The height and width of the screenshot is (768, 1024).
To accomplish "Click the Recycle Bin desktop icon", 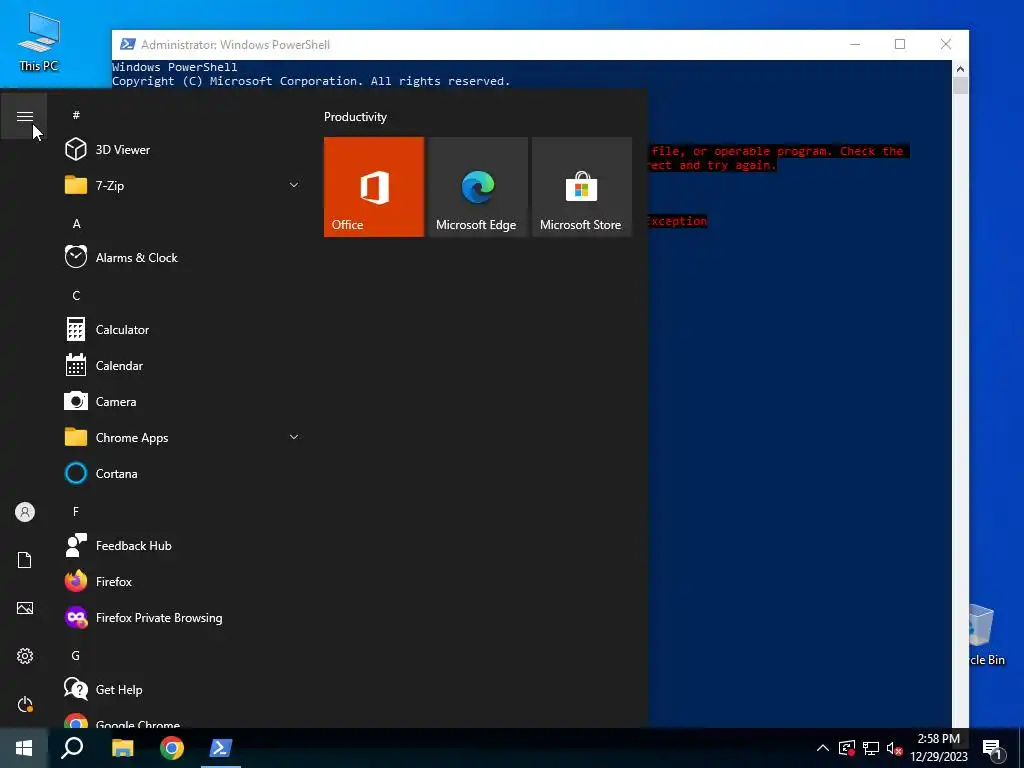I will tap(987, 635).
